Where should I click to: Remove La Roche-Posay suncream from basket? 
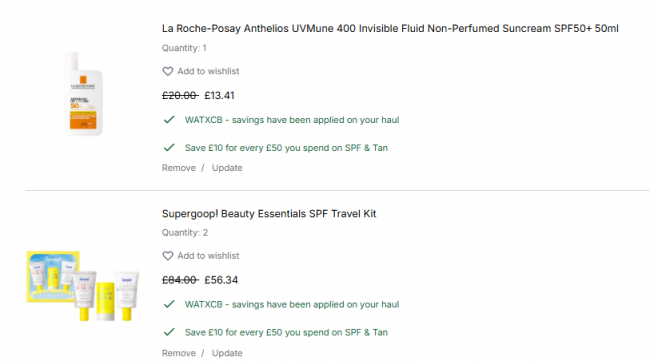(179, 168)
